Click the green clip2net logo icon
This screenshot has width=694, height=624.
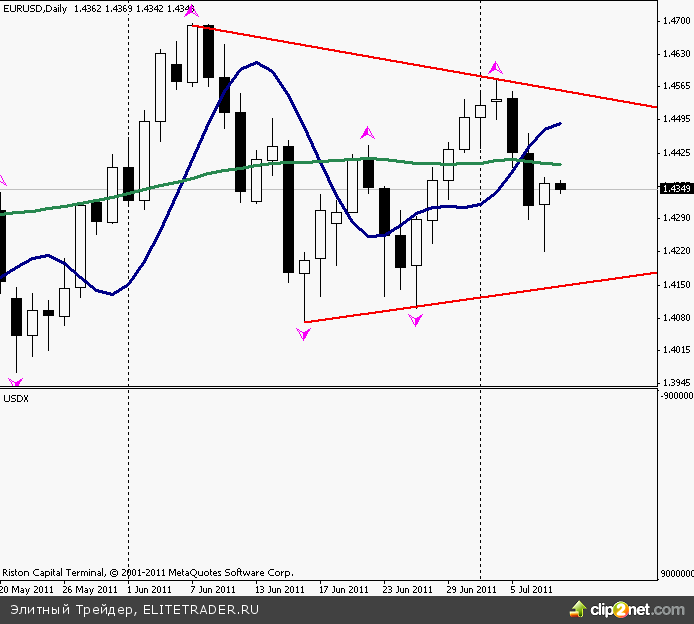click(577, 609)
